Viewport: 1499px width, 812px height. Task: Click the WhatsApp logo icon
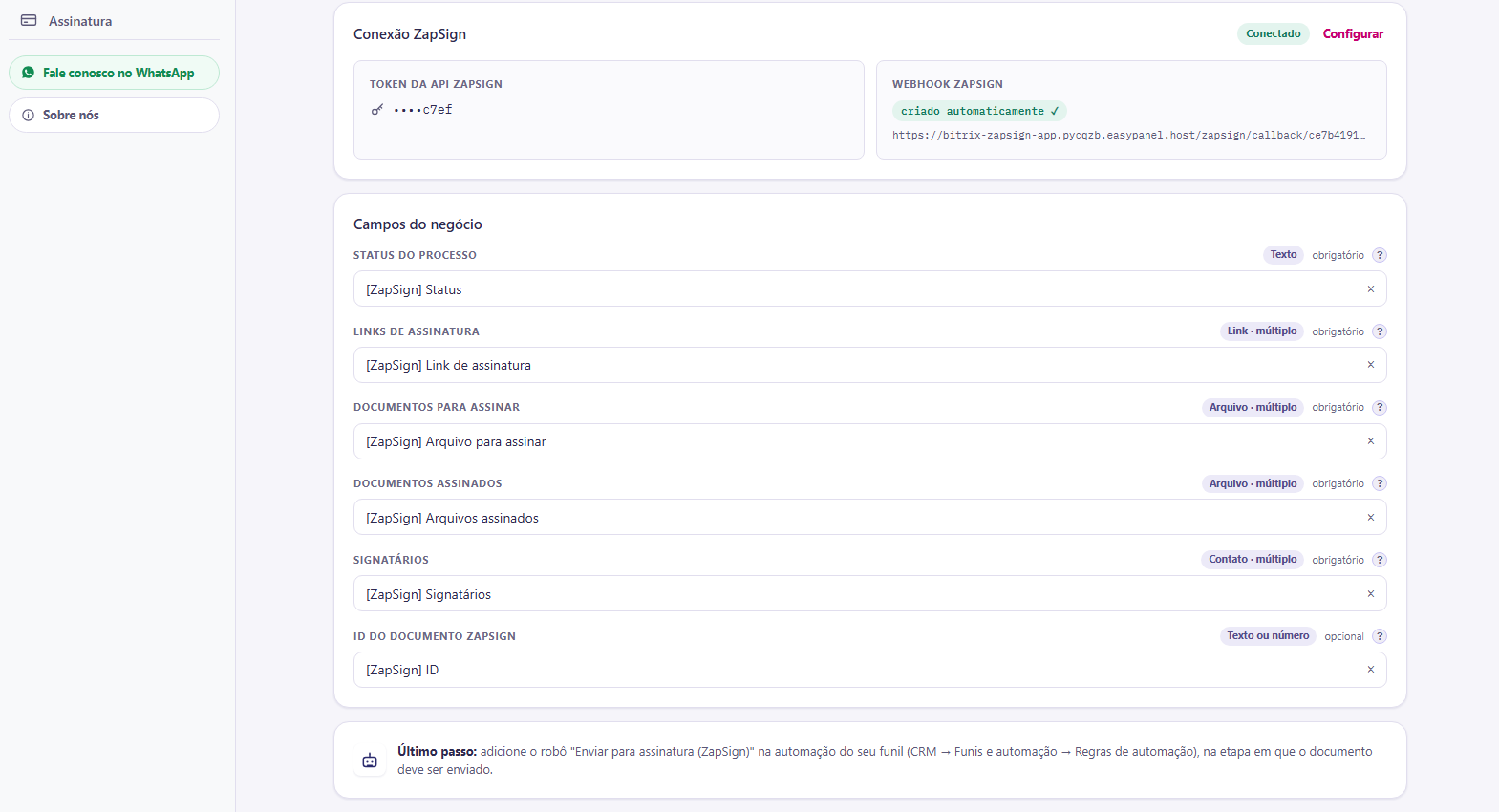pos(29,73)
